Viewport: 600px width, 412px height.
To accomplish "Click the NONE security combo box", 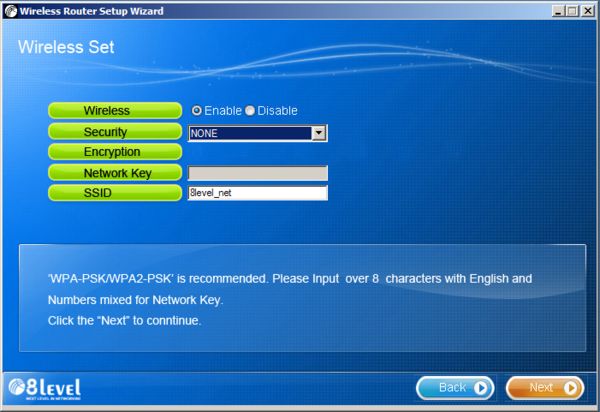I will click(x=258, y=133).
